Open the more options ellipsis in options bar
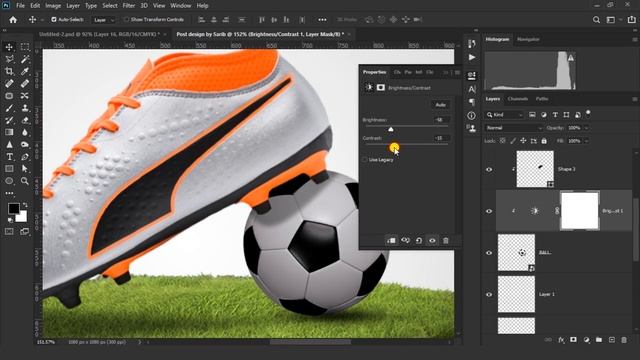Viewport: 640px width, 360px height. pyautogui.click(x=322, y=20)
